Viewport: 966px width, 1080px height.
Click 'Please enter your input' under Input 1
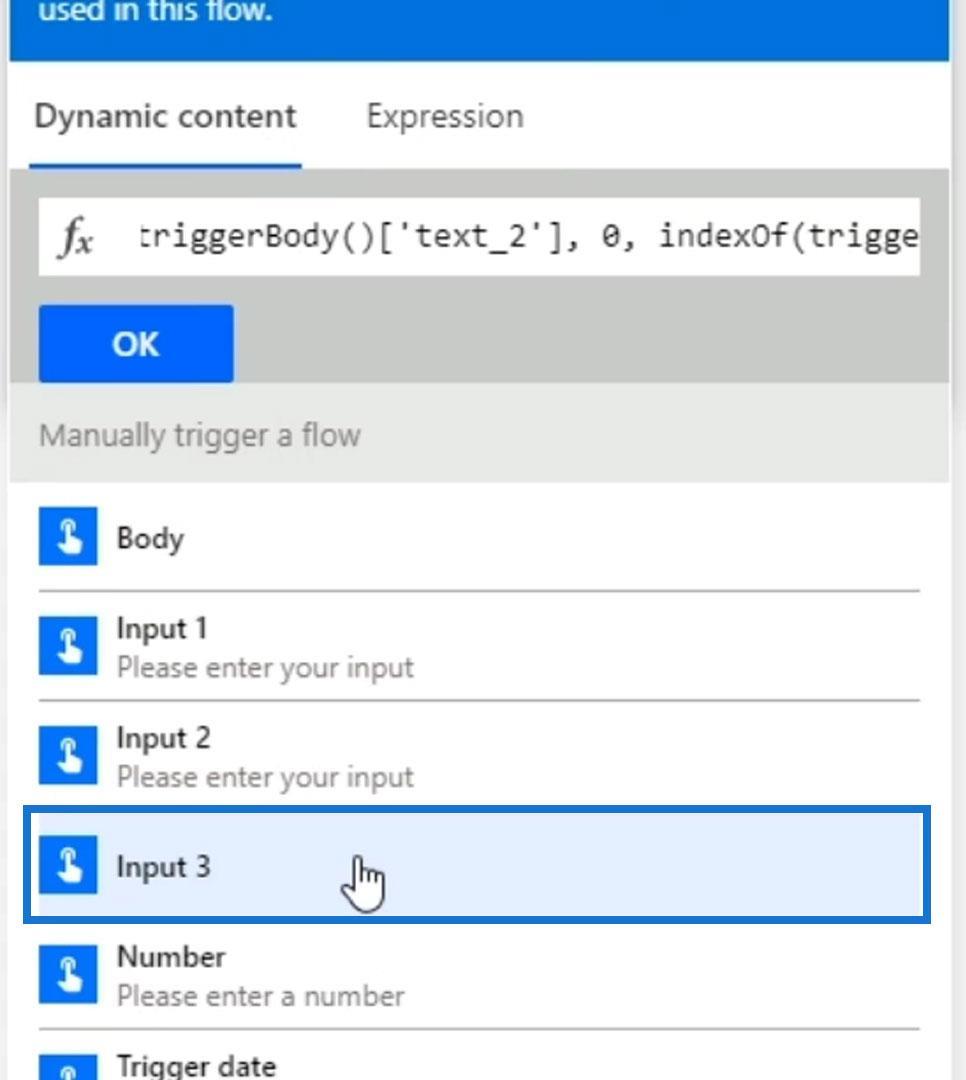[265, 668]
